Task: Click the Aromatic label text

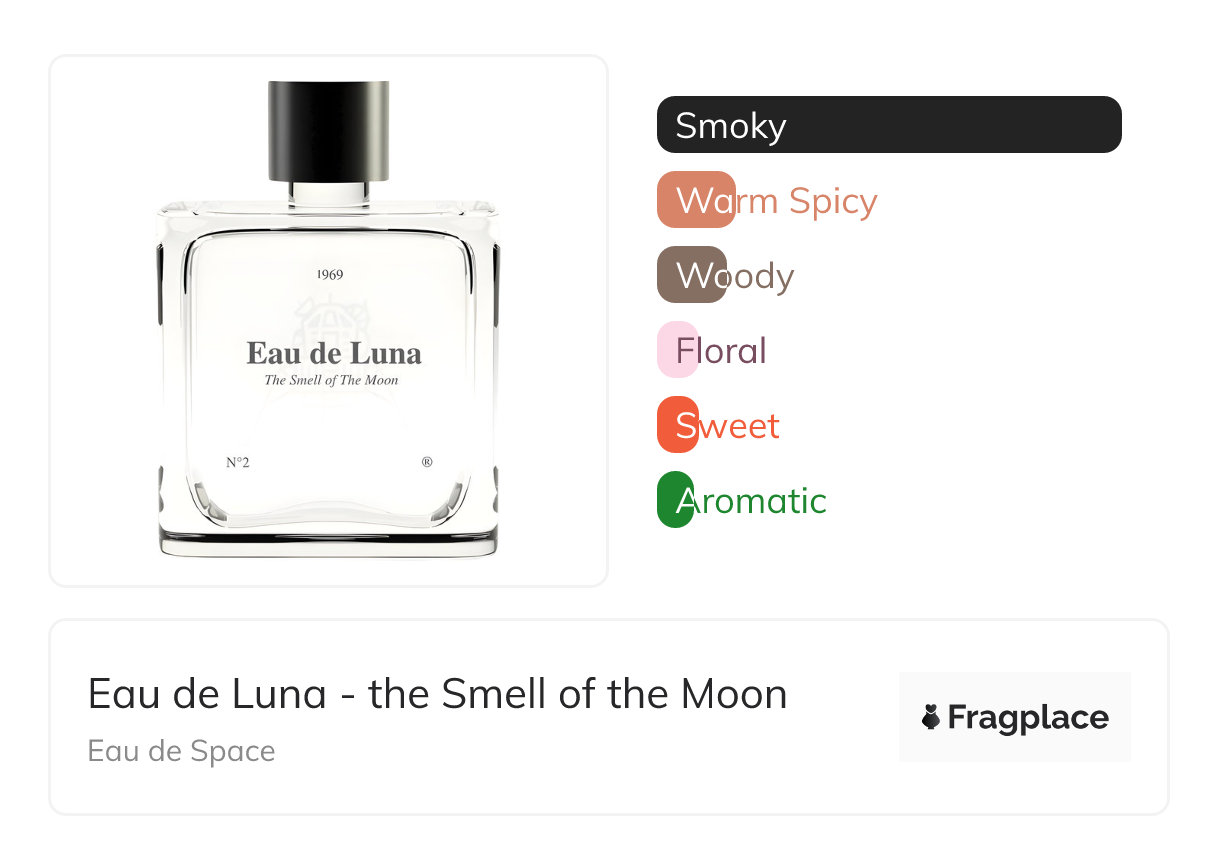Action: tap(751, 500)
